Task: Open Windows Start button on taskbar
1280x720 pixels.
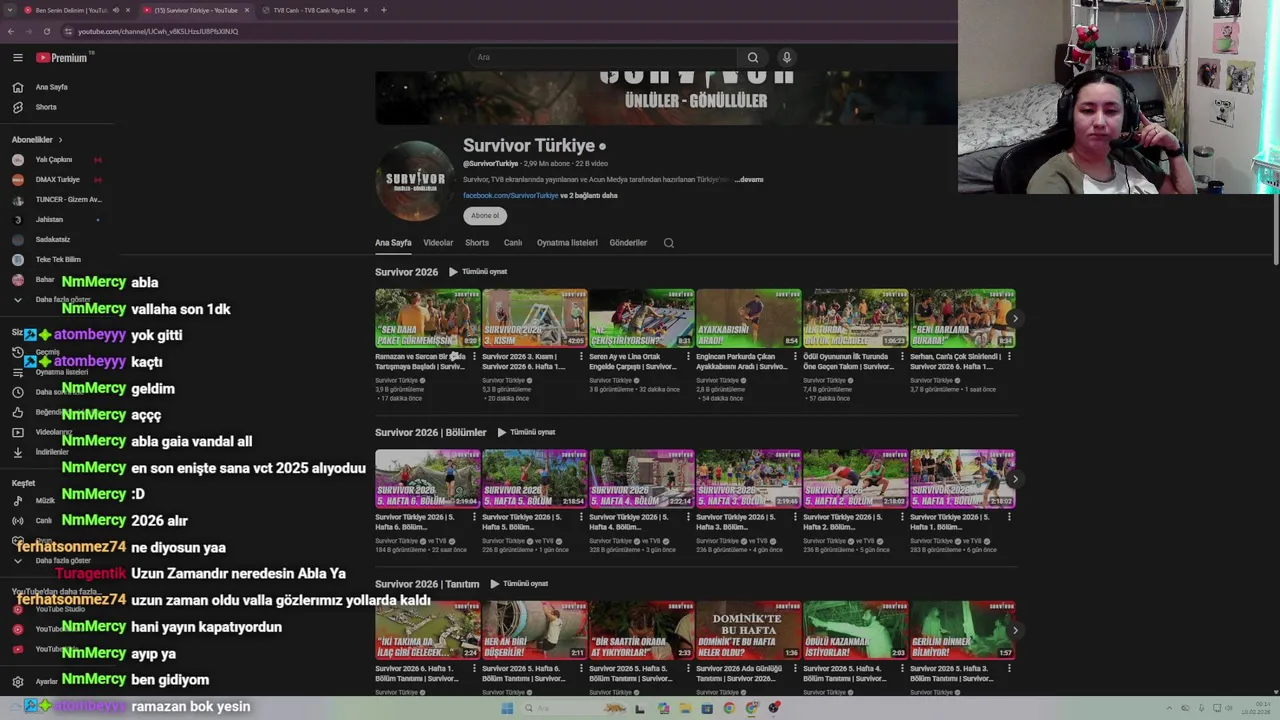Action: click(x=507, y=708)
